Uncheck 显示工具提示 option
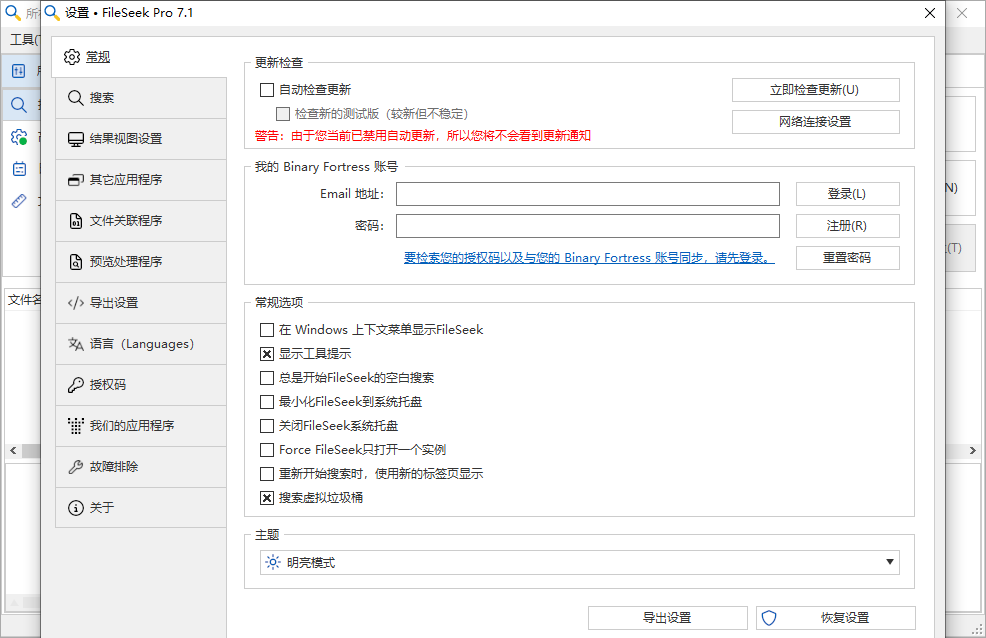This screenshot has width=986, height=638. 267,354
